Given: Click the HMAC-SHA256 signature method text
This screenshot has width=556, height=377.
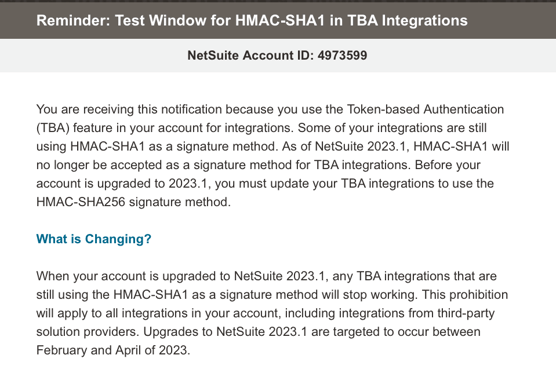Looking at the screenshot, I should pyautogui.click(x=133, y=202).
